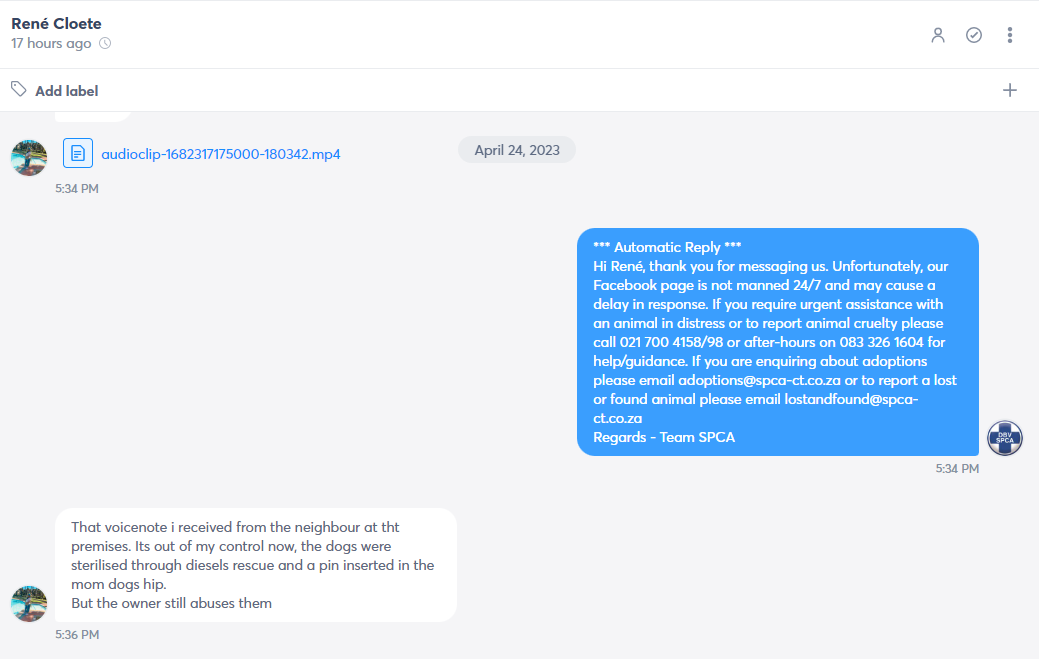
Task: Click the Add label text
Action: [66, 91]
